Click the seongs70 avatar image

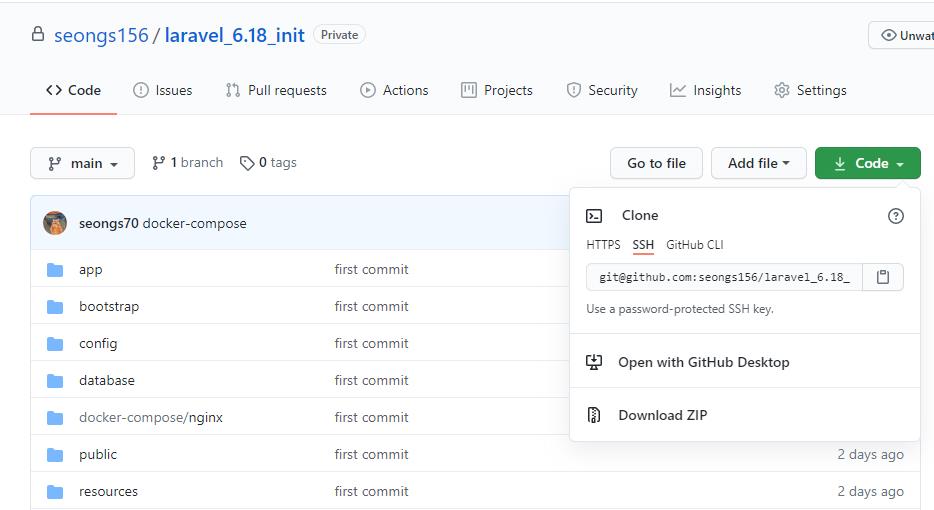tap(55, 223)
